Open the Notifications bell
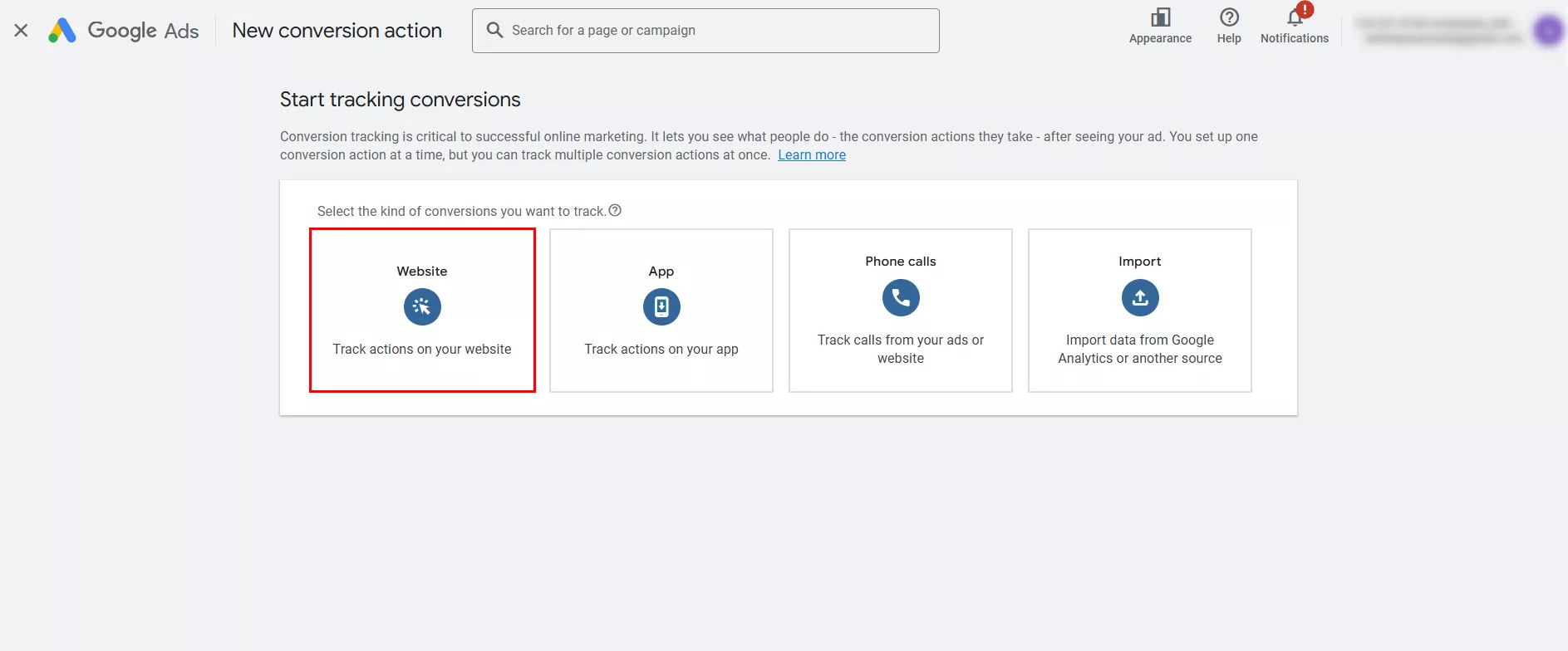The width and height of the screenshot is (1568, 651). point(1294,18)
